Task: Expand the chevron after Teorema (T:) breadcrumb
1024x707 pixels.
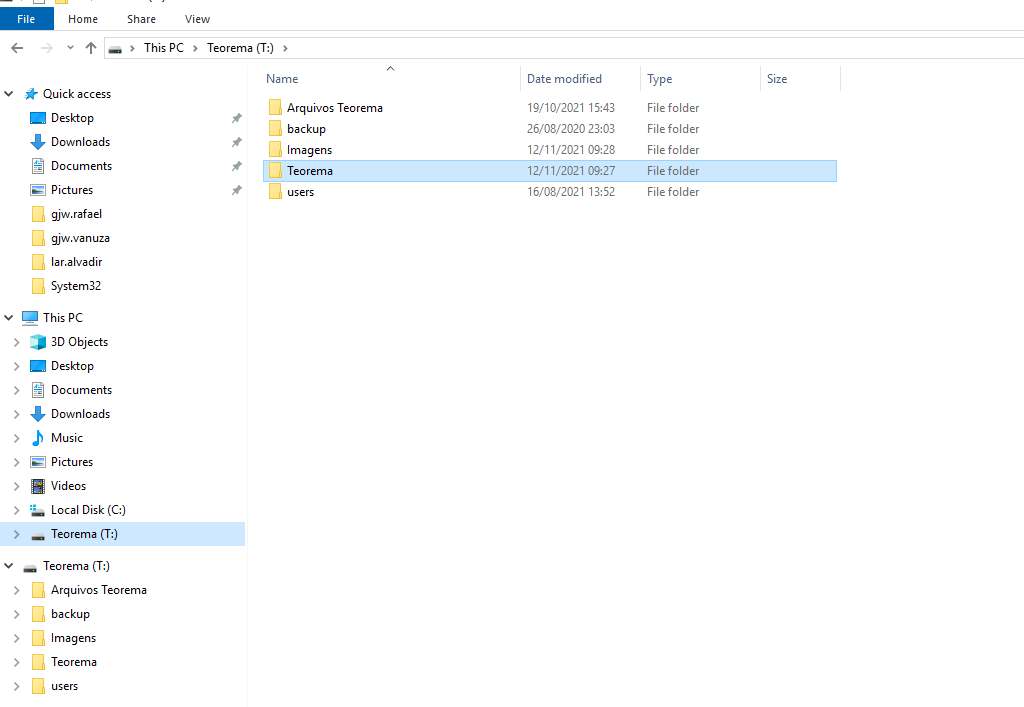Action: coord(285,48)
